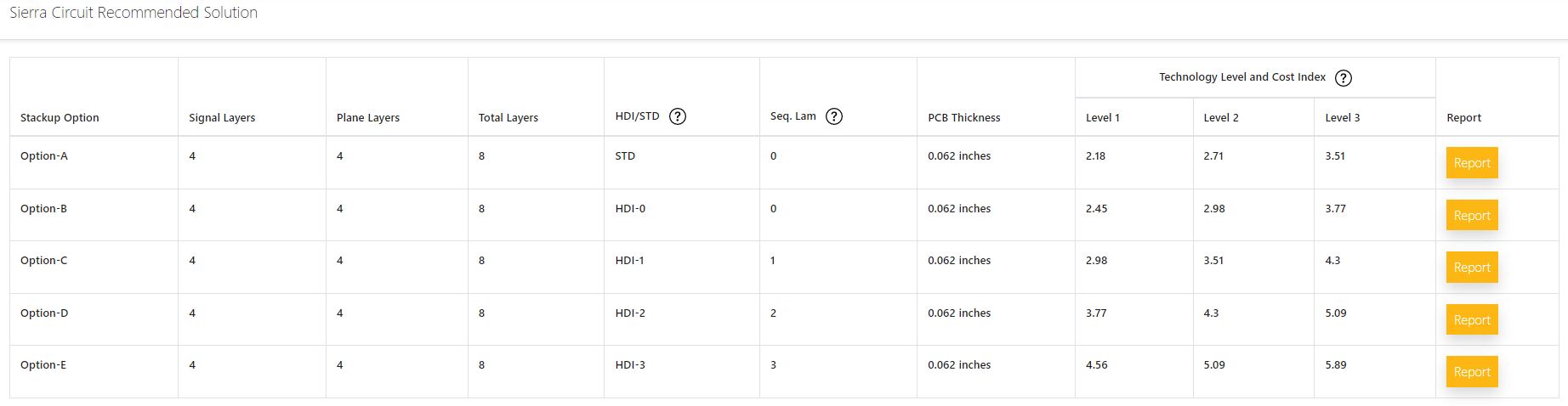Click the Stackup Option column header
Image resolution: width=1568 pixels, height=406 pixels.
(60, 118)
